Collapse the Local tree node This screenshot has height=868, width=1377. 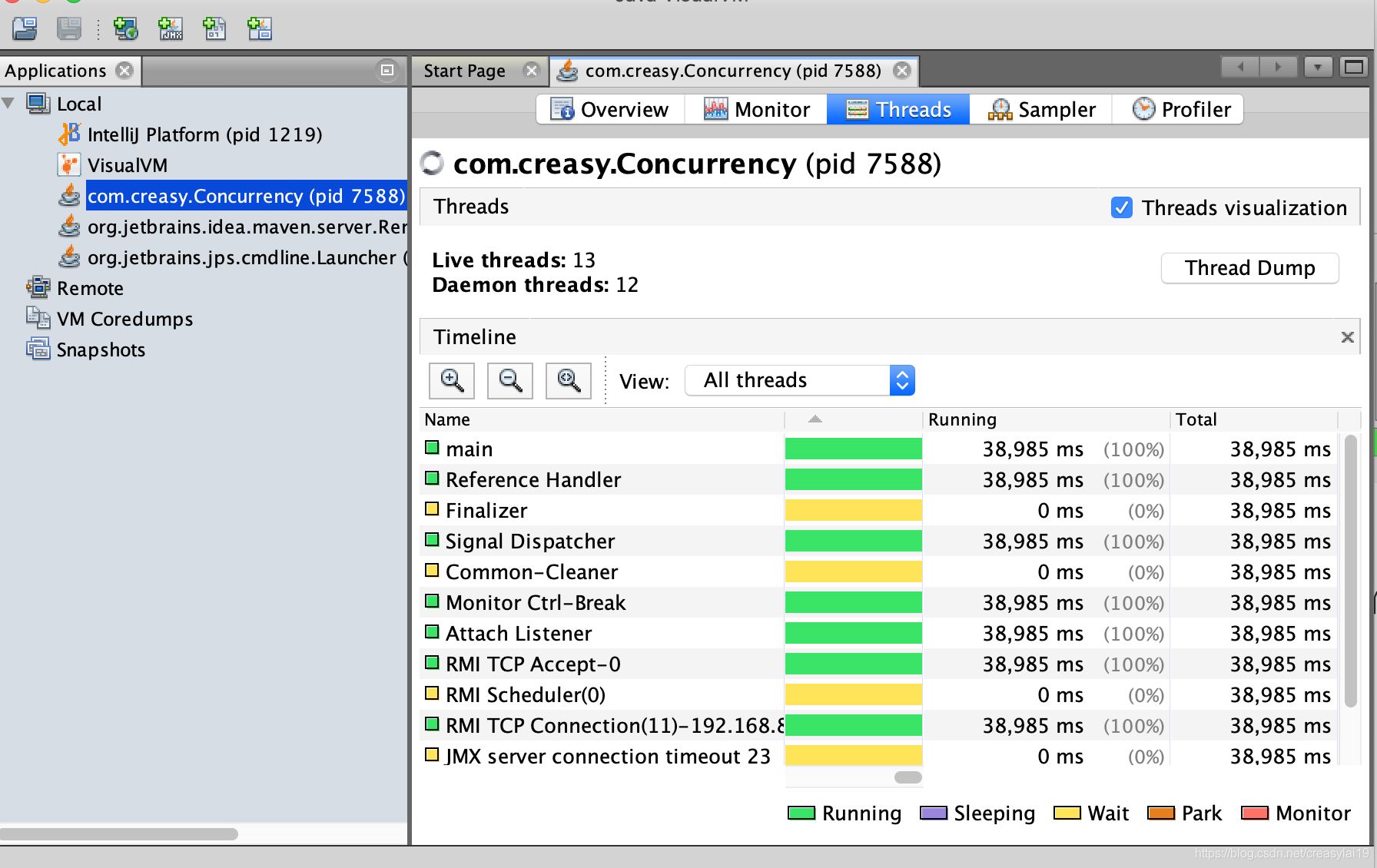pos(9,104)
